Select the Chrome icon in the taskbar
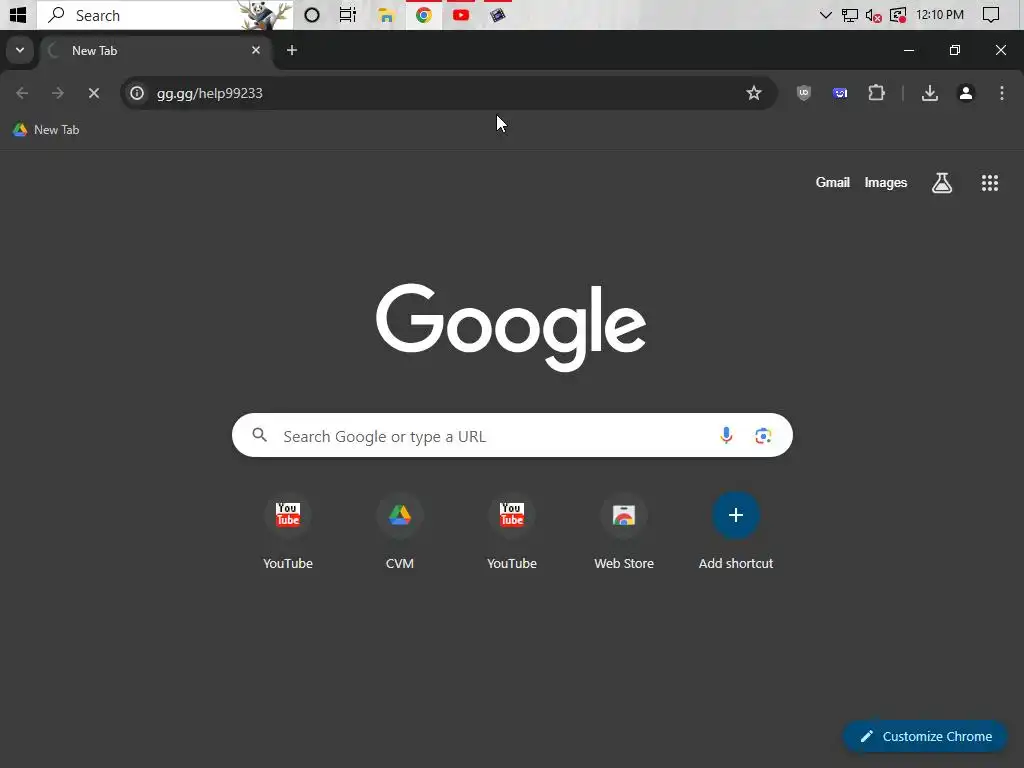 click(424, 14)
